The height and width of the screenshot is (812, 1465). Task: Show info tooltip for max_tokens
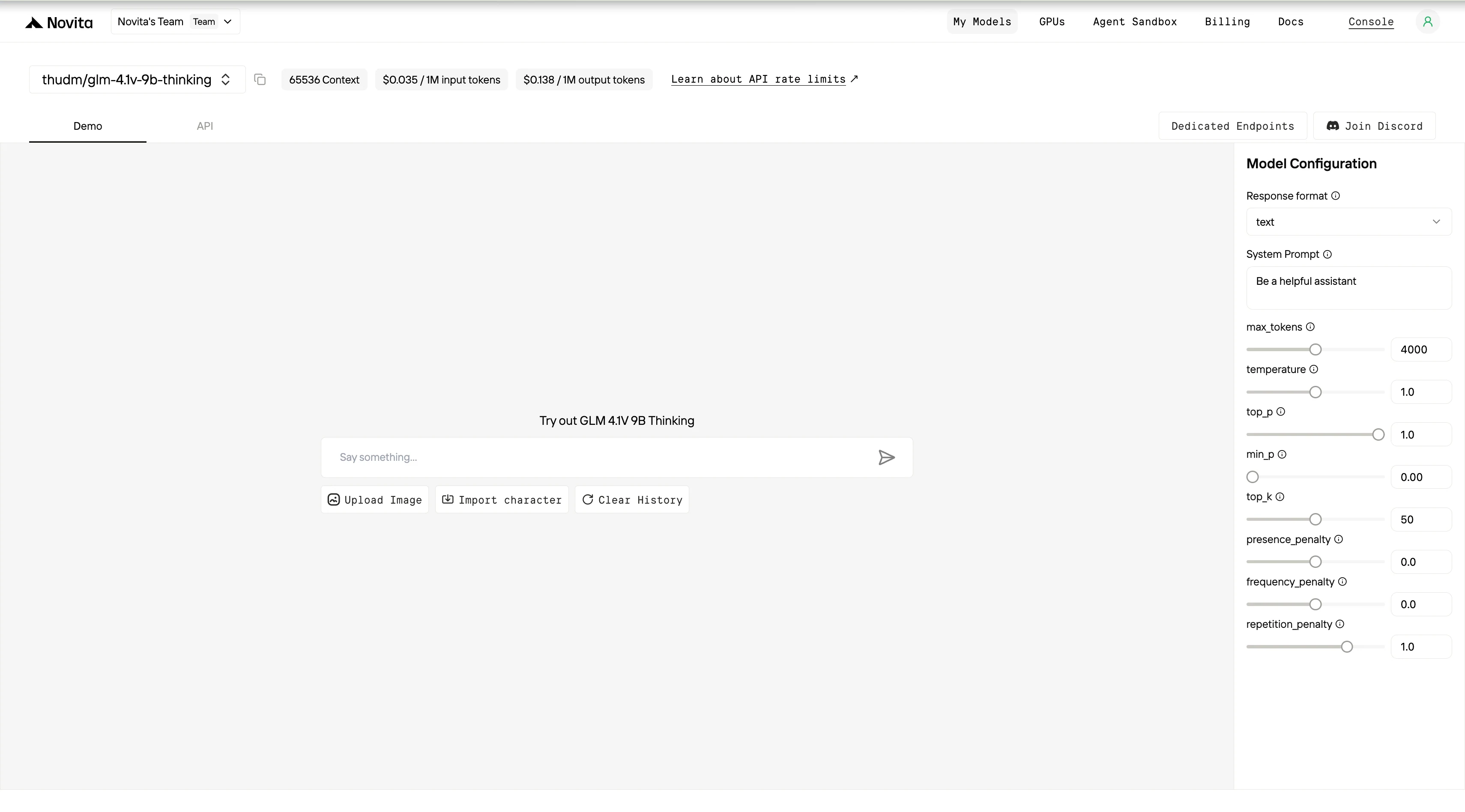point(1310,327)
